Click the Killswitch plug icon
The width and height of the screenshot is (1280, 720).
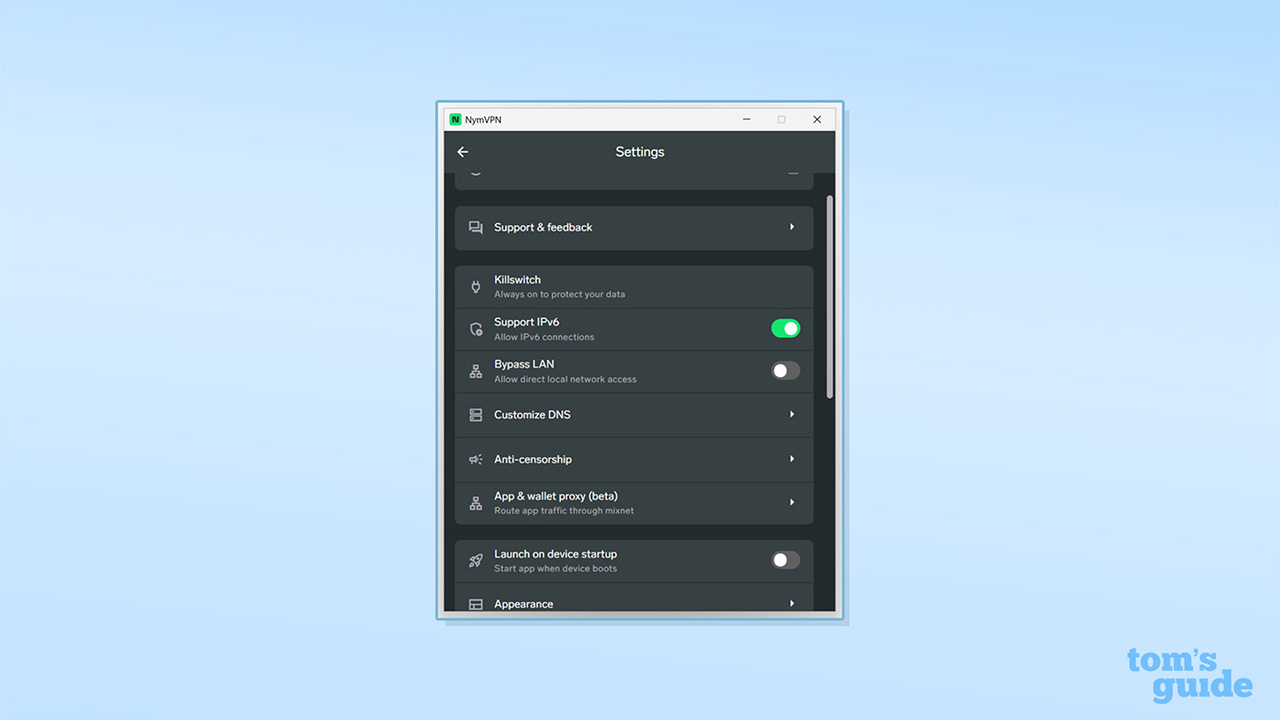pos(476,287)
